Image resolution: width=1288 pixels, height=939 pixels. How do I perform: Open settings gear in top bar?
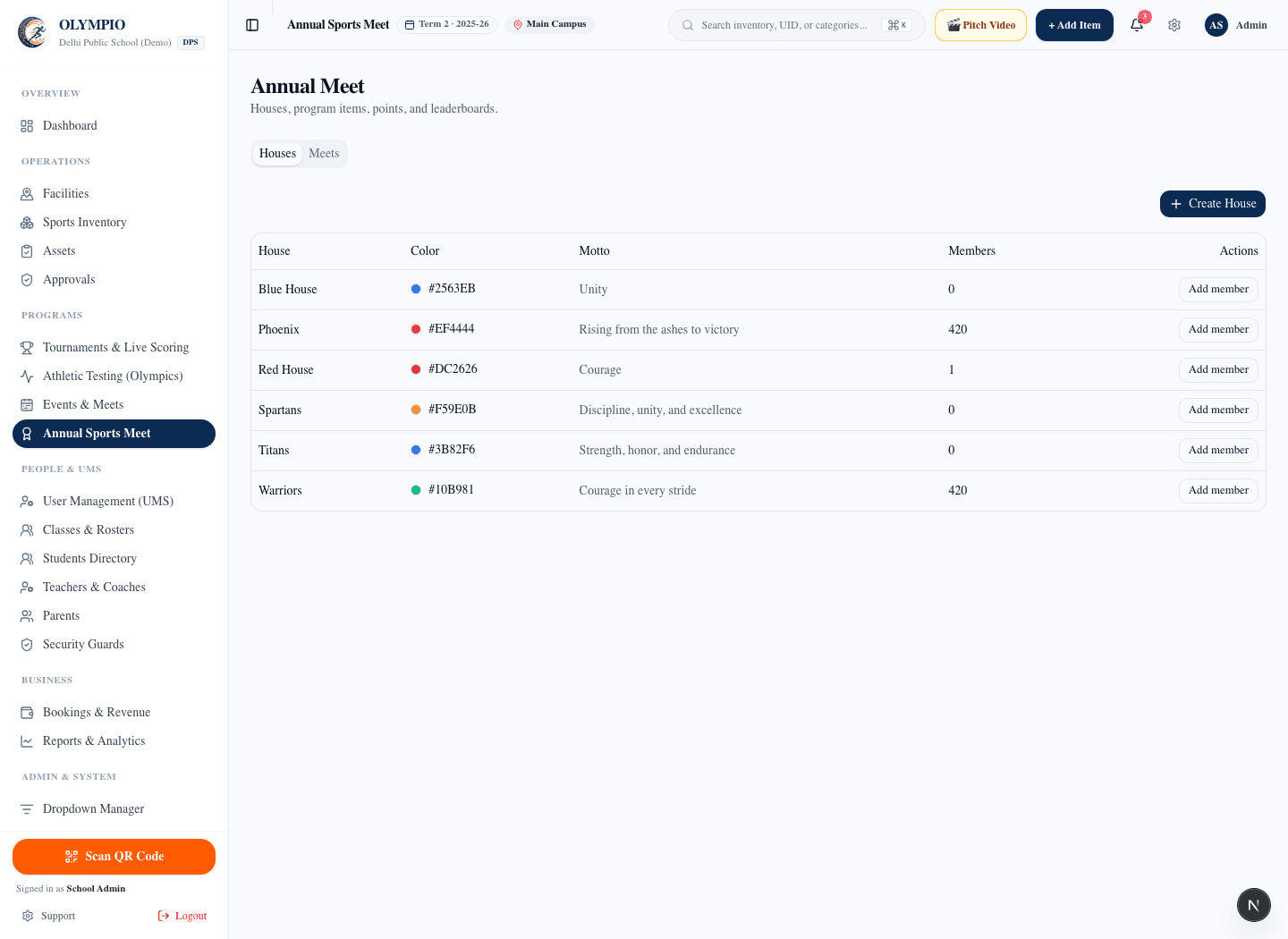[x=1174, y=25]
